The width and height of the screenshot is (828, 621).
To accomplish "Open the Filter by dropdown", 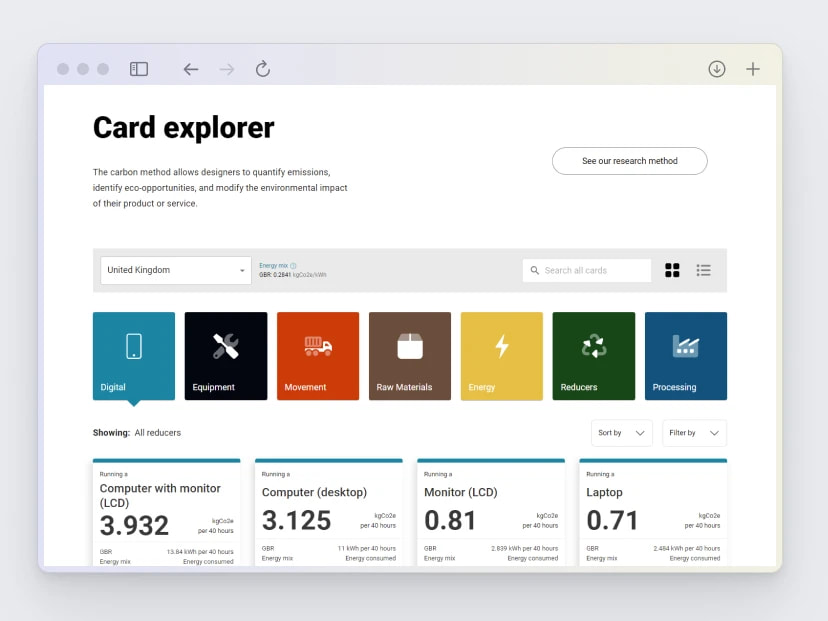I will (x=694, y=433).
